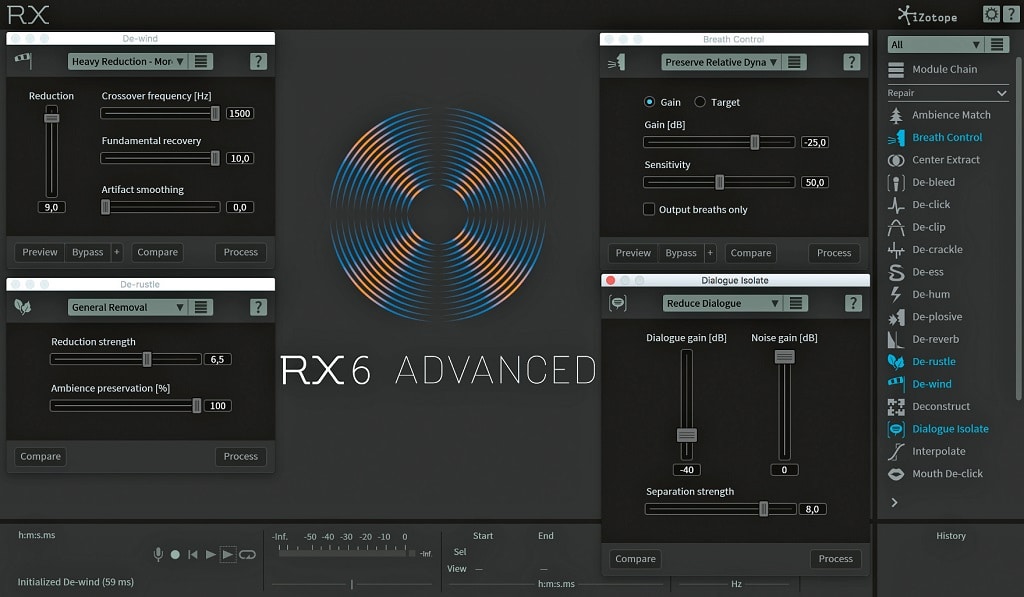This screenshot has height=597, width=1024.
Task: Click play button in transport
Action: 210,555
